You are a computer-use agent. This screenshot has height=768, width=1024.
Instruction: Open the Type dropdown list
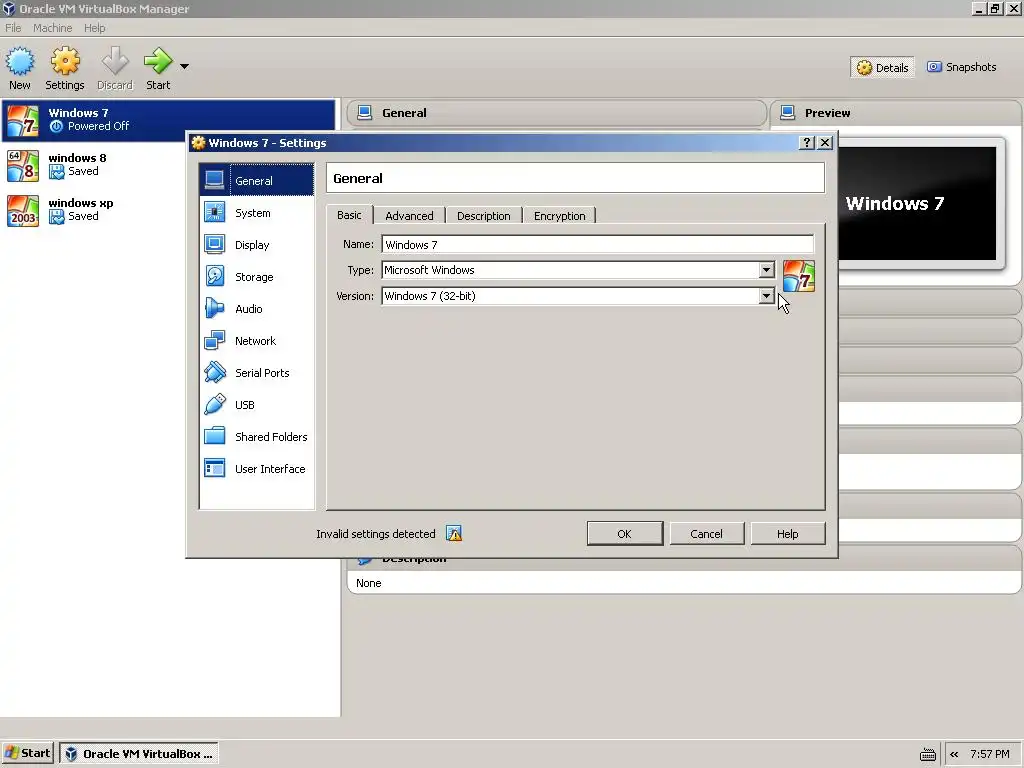766,270
